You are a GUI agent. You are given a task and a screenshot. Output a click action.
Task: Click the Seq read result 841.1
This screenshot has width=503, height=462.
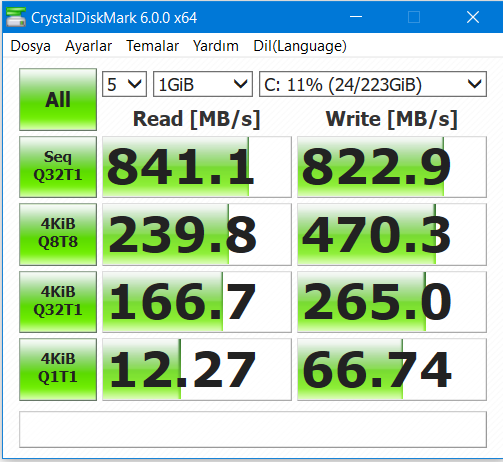[x=197, y=167]
